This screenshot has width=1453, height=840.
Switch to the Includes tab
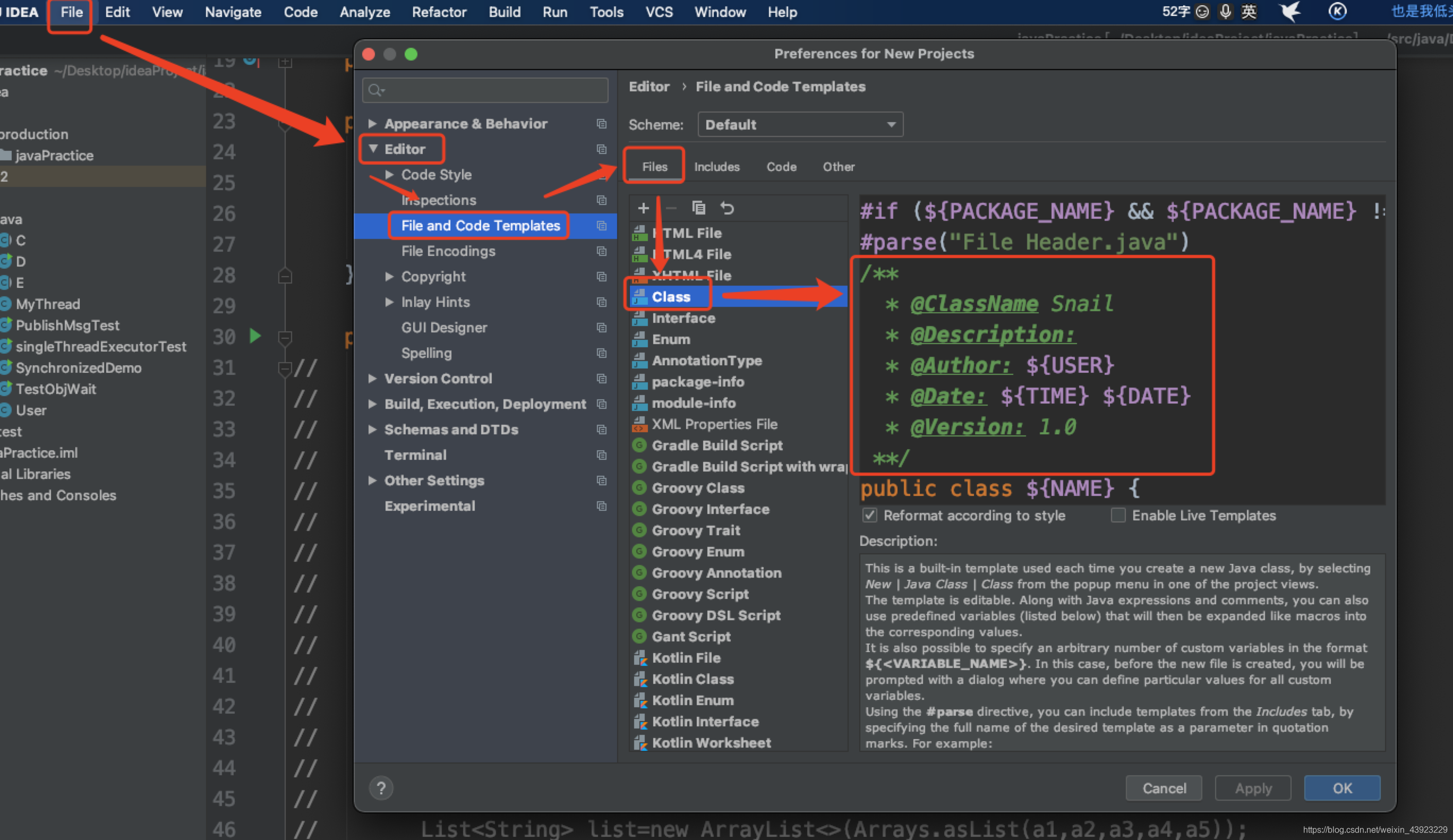[x=717, y=167]
